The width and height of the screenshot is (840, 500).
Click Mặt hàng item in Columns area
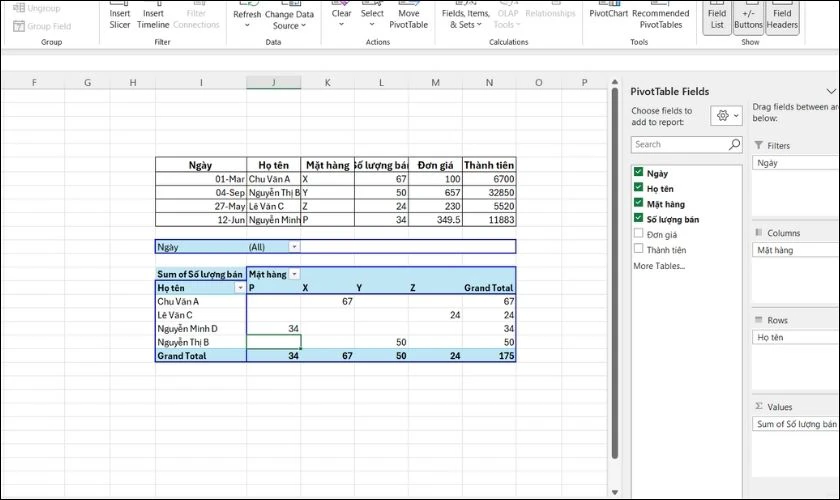coord(795,250)
